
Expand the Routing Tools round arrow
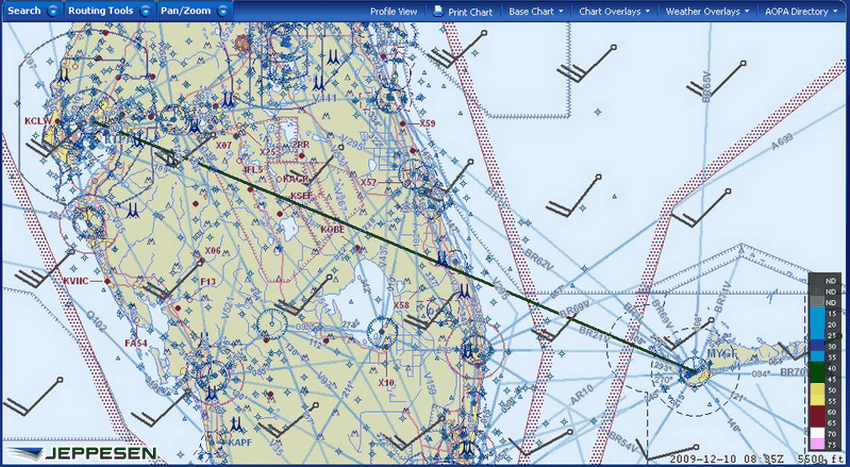click(x=145, y=11)
